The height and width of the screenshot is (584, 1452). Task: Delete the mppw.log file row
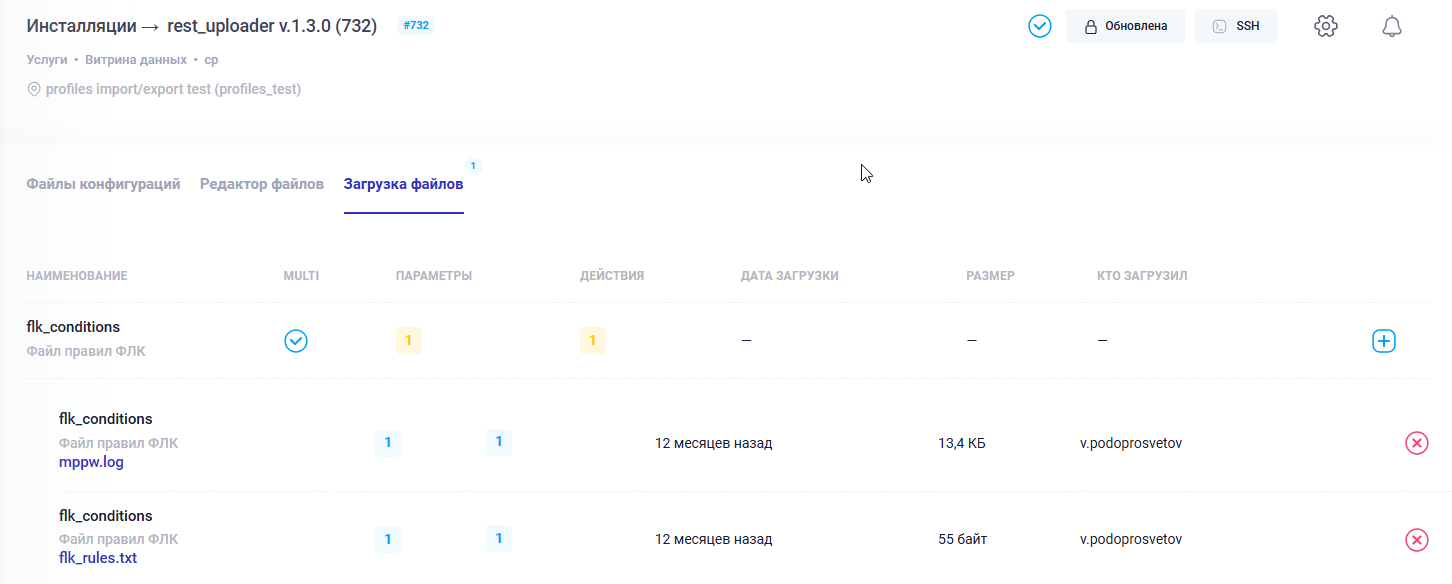(x=1416, y=443)
